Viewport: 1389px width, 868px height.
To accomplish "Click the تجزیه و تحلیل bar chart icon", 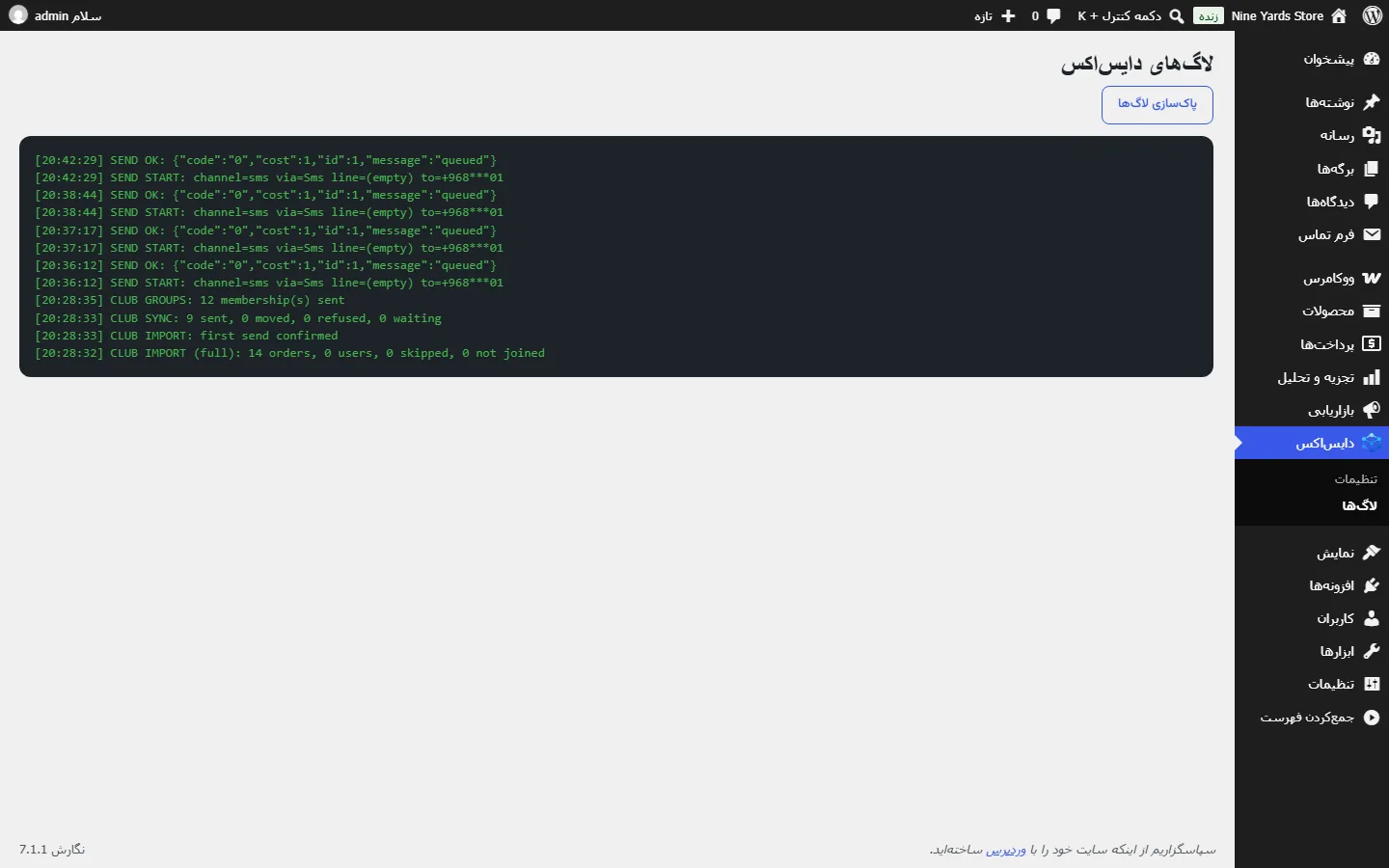I will point(1373,377).
